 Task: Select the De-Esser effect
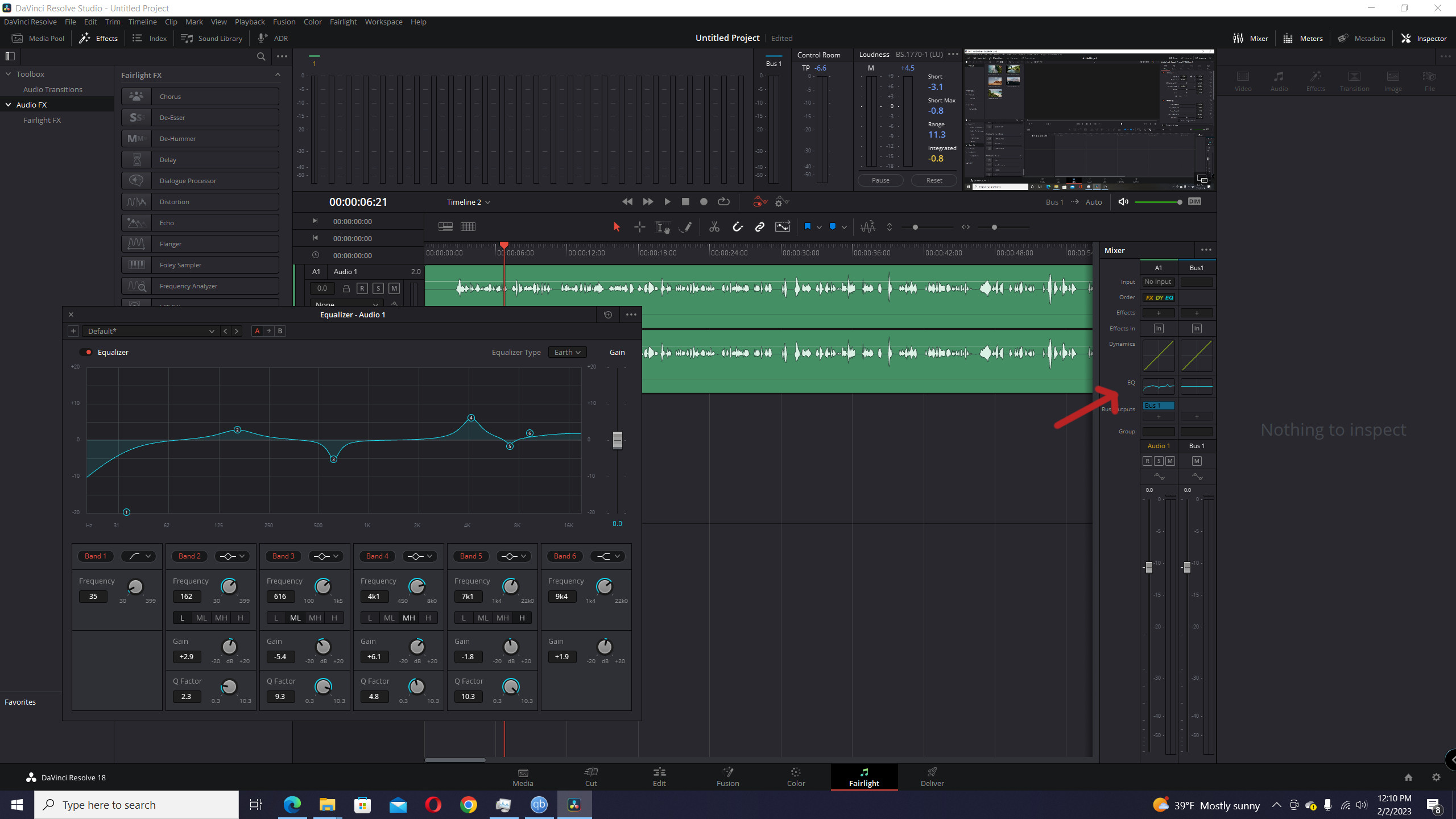click(200, 118)
